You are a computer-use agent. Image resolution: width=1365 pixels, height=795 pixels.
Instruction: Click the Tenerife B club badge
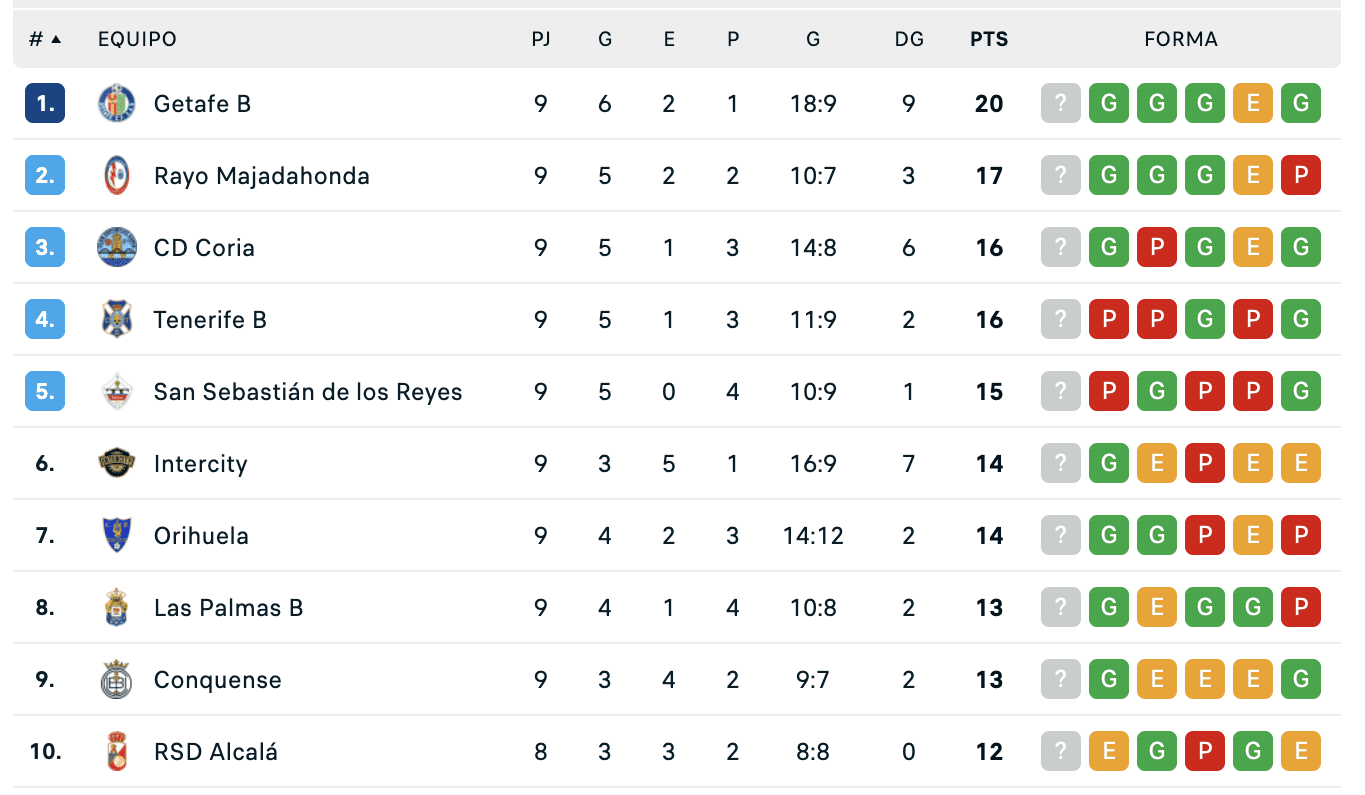pos(117,320)
